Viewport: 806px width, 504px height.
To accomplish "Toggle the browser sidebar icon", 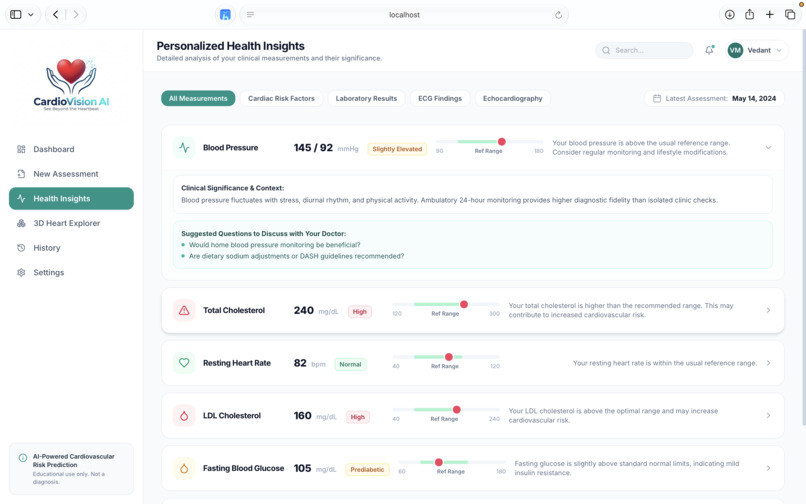I will click(x=16, y=14).
